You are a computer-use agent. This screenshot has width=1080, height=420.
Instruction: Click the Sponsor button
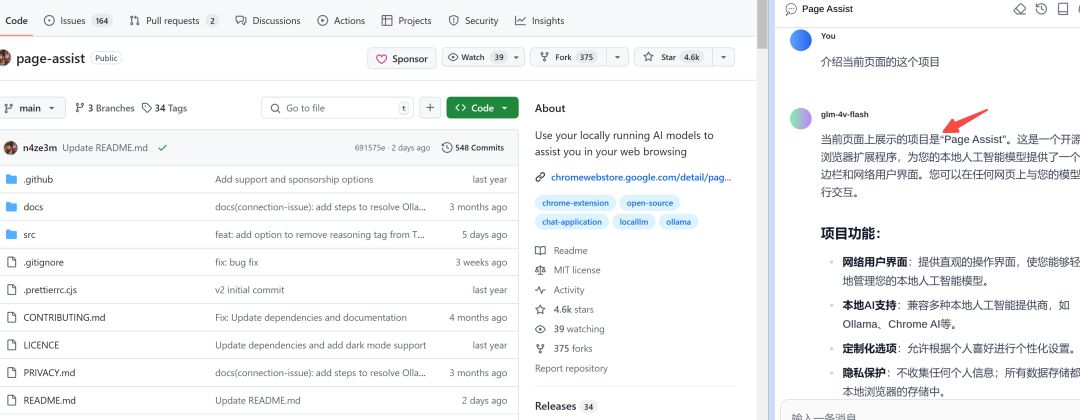click(401, 58)
